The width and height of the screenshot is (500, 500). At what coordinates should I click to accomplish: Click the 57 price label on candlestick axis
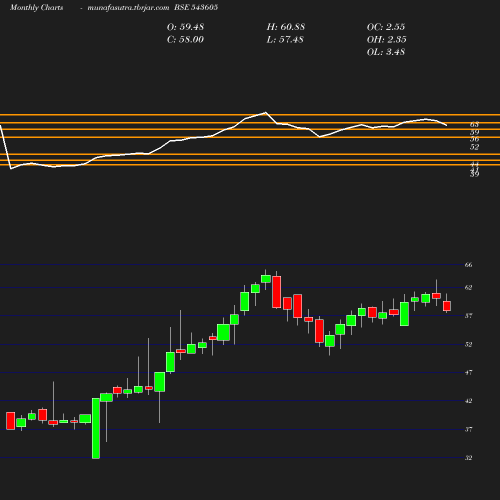pos(468,315)
